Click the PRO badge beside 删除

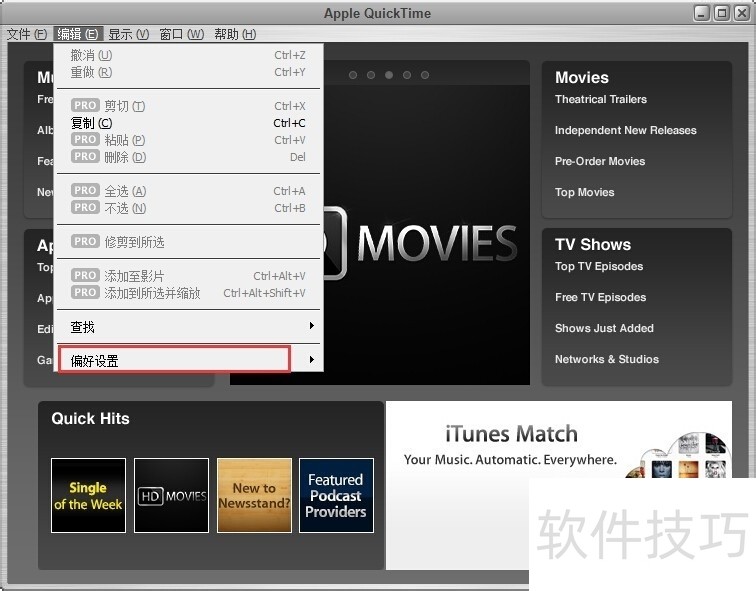click(x=85, y=156)
